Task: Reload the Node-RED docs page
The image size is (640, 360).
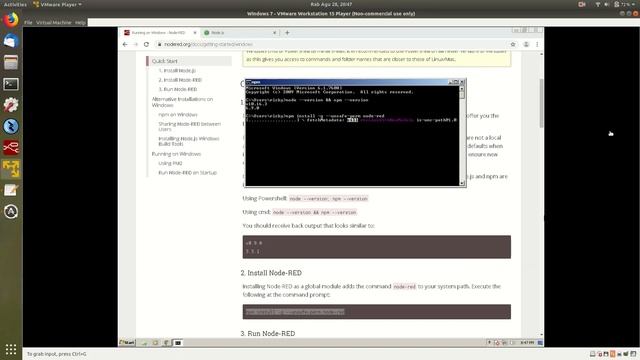Action: (146, 44)
